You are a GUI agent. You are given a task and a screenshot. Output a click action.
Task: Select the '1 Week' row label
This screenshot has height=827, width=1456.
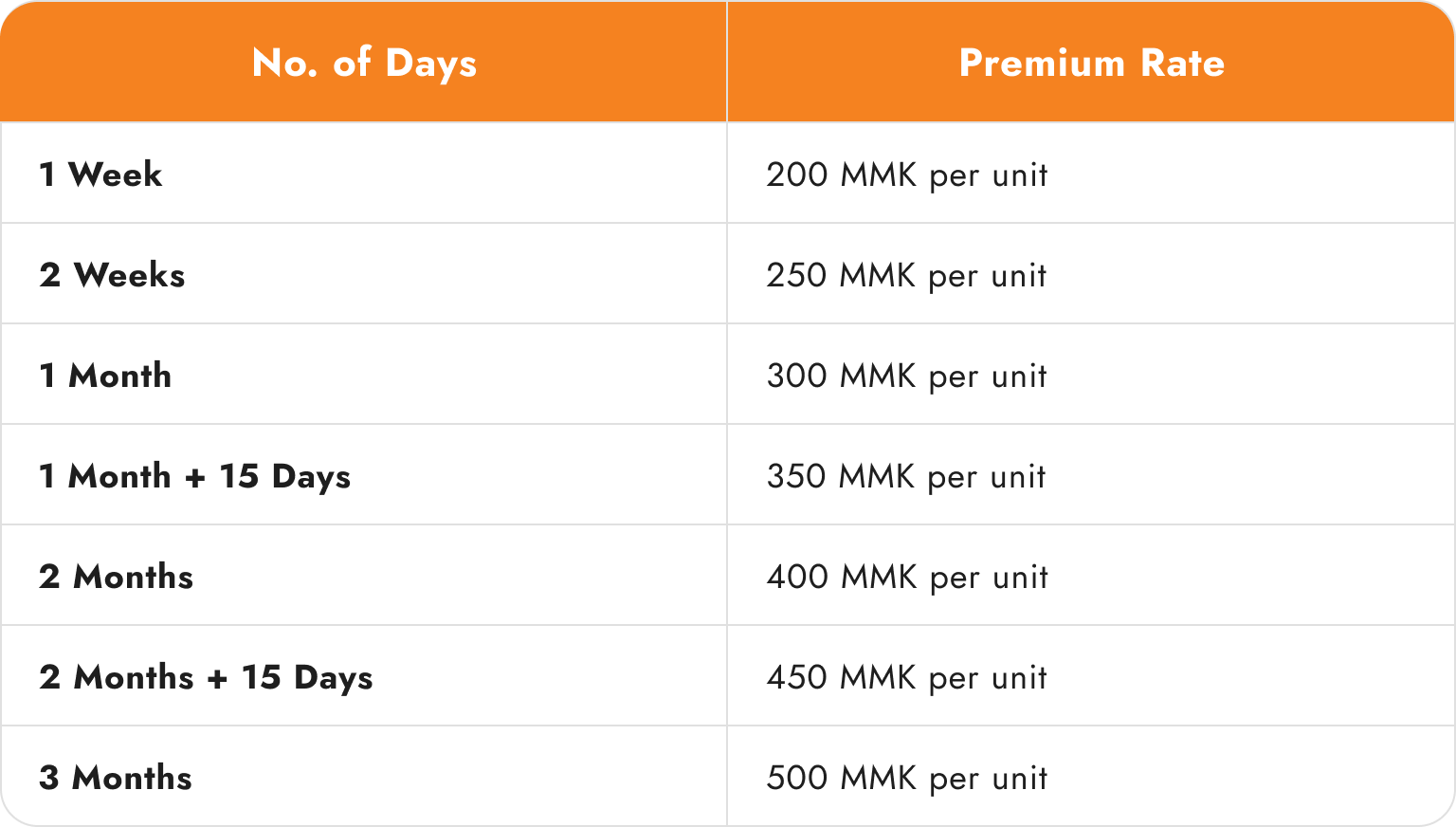tap(100, 175)
